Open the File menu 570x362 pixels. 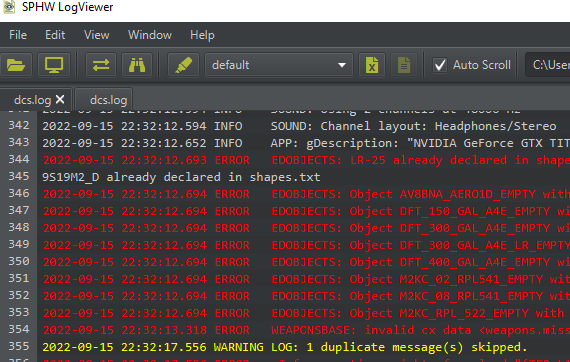(x=18, y=35)
